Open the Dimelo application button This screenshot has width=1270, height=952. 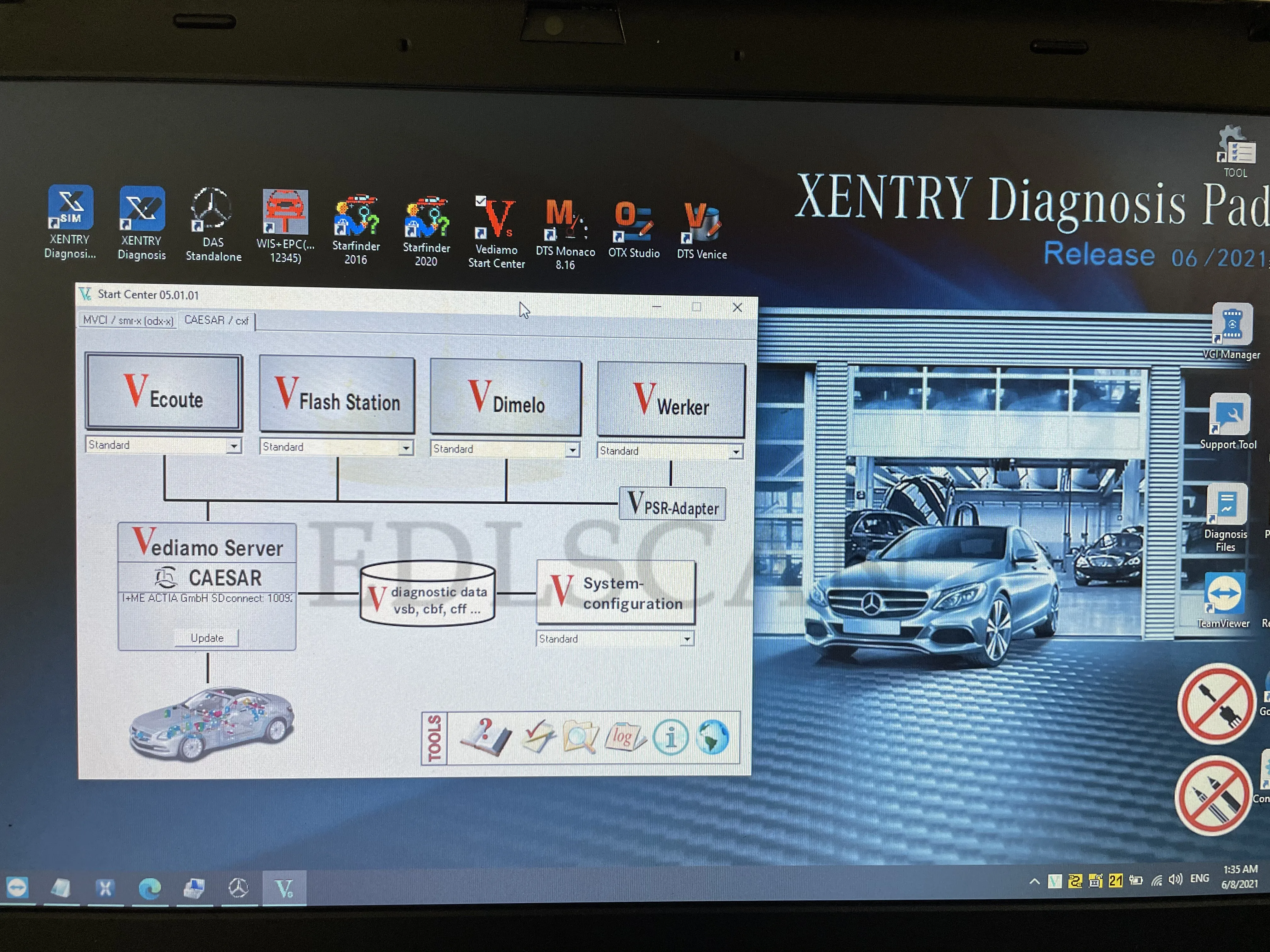(505, 398)
